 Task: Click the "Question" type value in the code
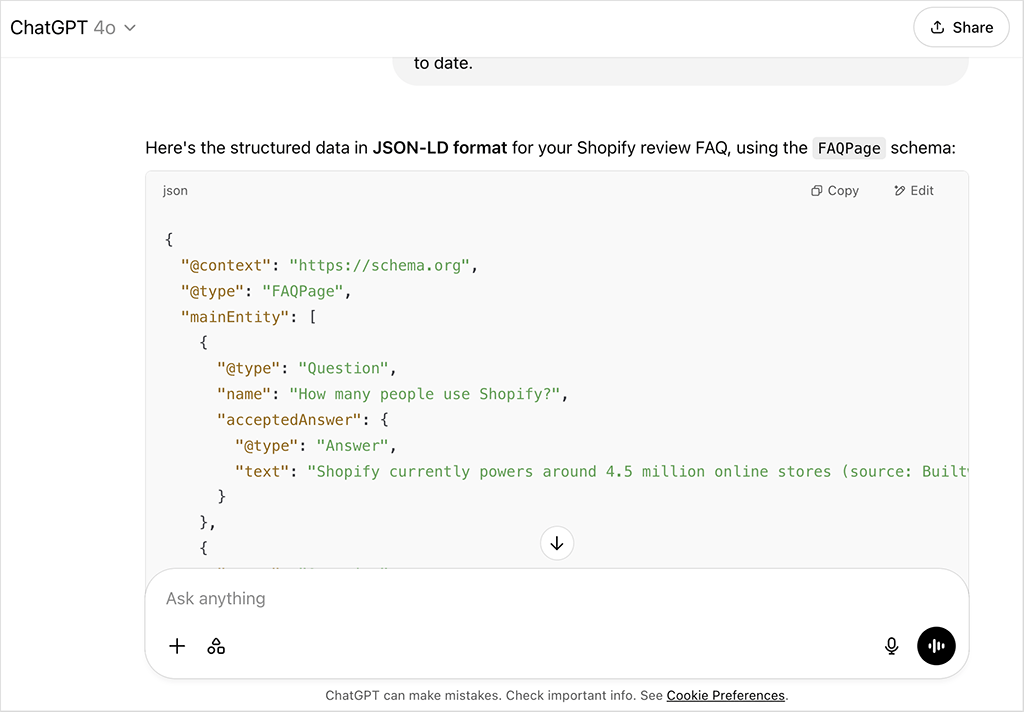click(x=344, y=368)
